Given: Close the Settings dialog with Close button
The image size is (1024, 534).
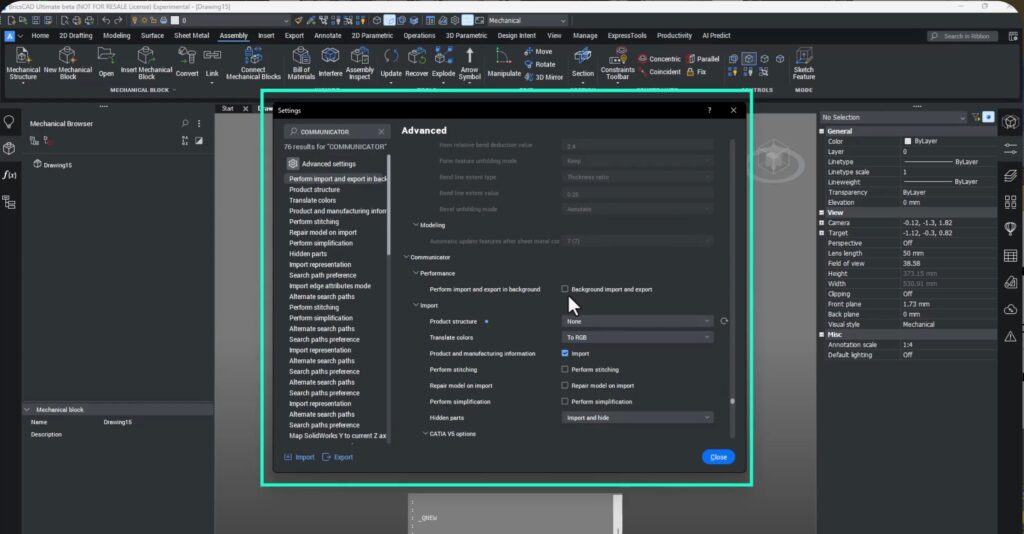Looking at the screenshot, I should coord(718,457).
